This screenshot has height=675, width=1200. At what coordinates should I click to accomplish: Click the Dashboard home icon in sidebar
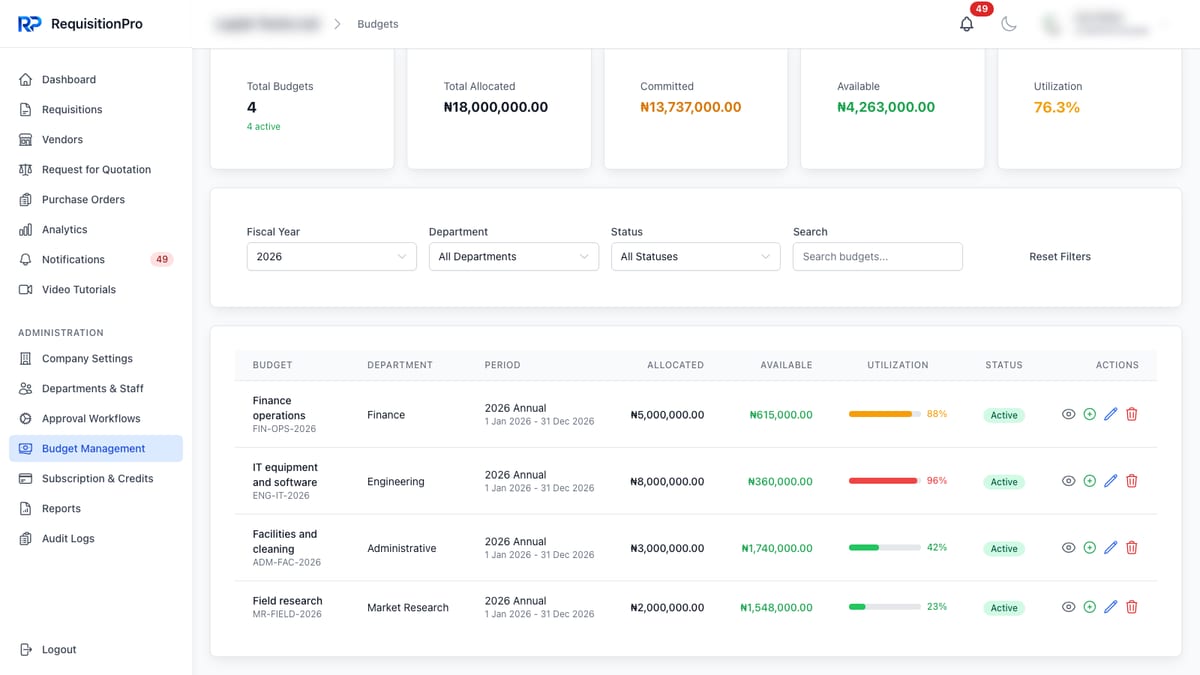coord(26,80)
